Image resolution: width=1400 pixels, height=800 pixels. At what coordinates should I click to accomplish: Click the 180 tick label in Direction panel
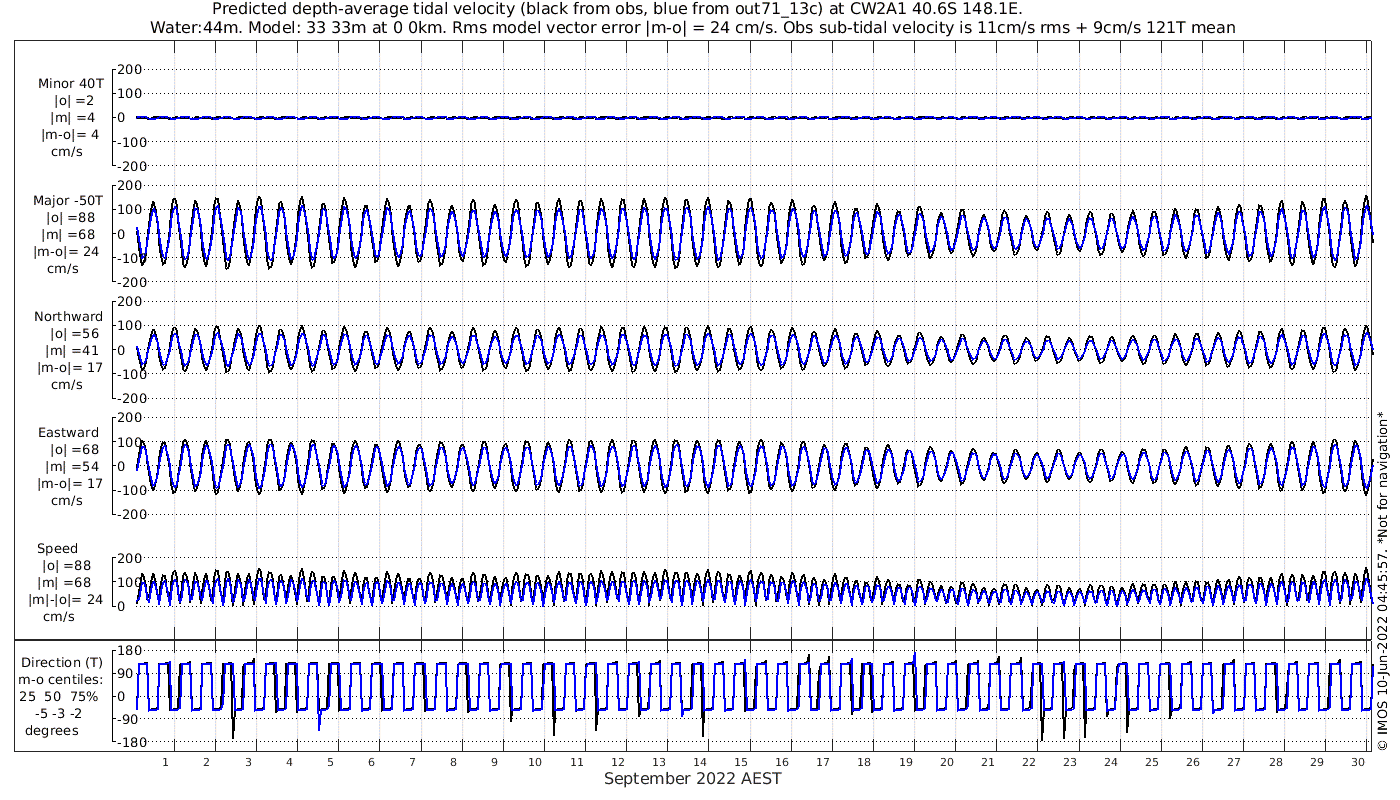(126, 652)
